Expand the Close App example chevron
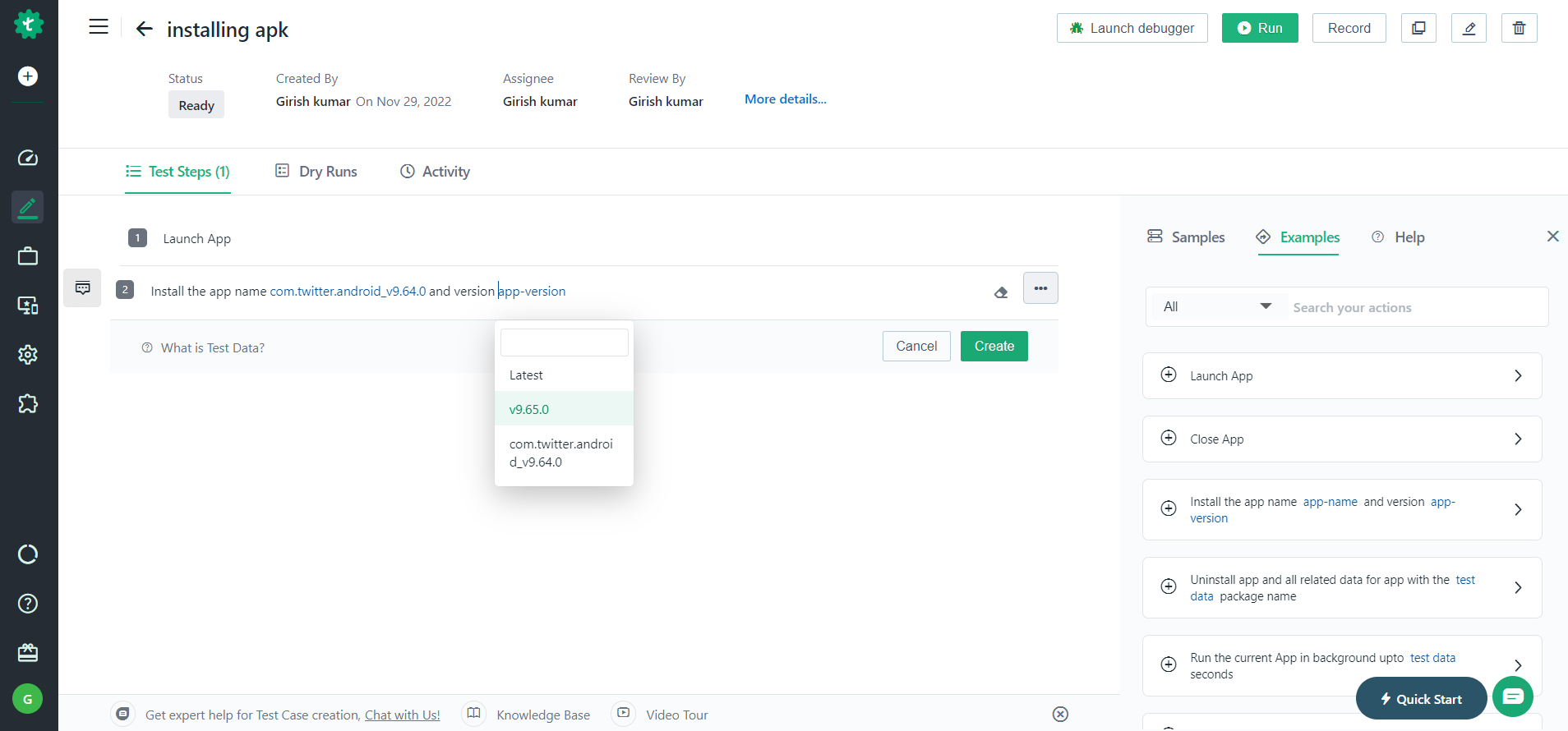Screen dimensions: 1568x731 click(1518, 439)
